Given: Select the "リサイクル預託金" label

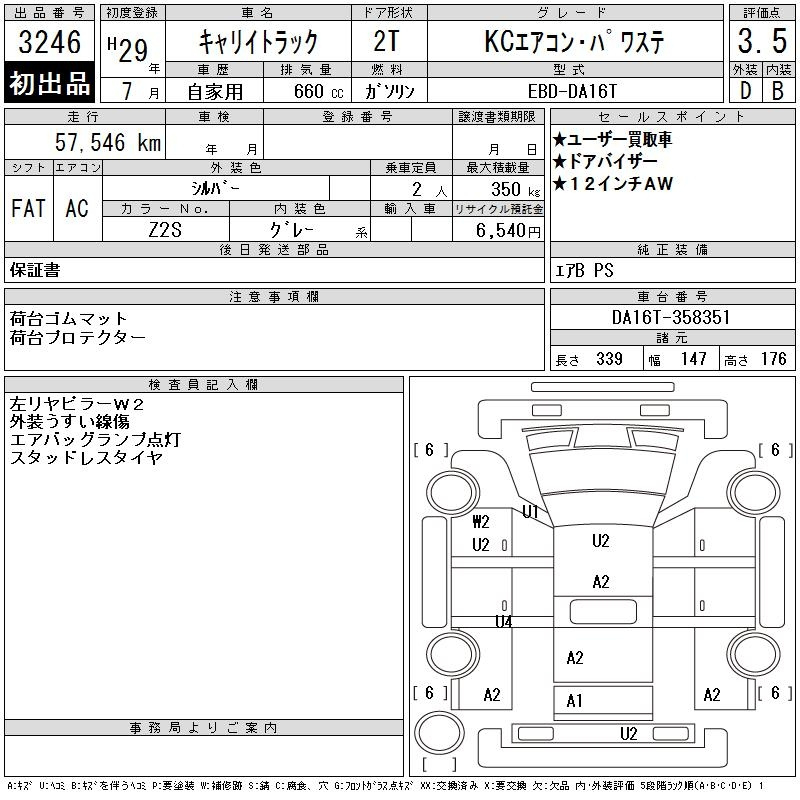Looking at the screenshot, I should pos(498,209).
